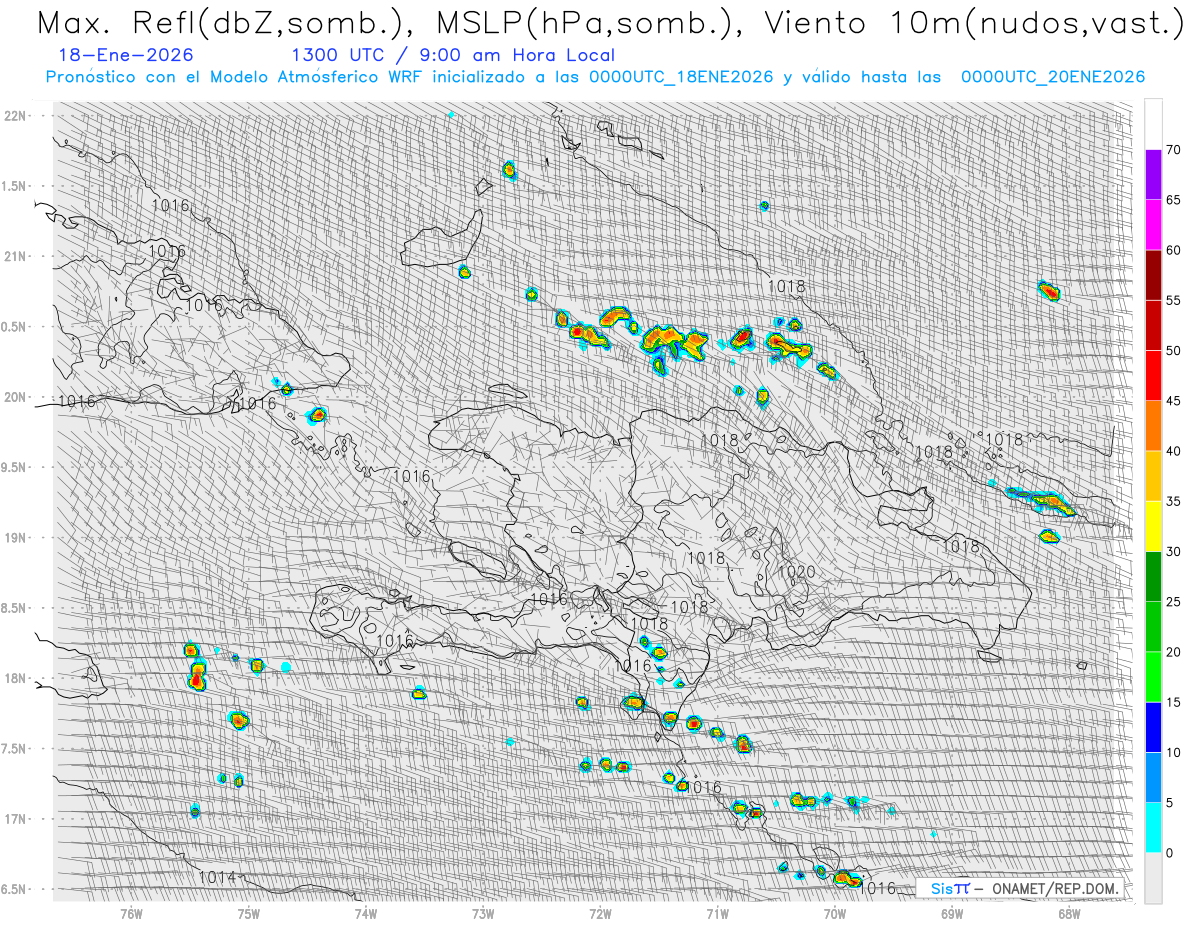Viewport: 1200px width, 927px height.
Task: Click the 'MSLP(hPa,somb.)' title text
Action: click(585, 25)
